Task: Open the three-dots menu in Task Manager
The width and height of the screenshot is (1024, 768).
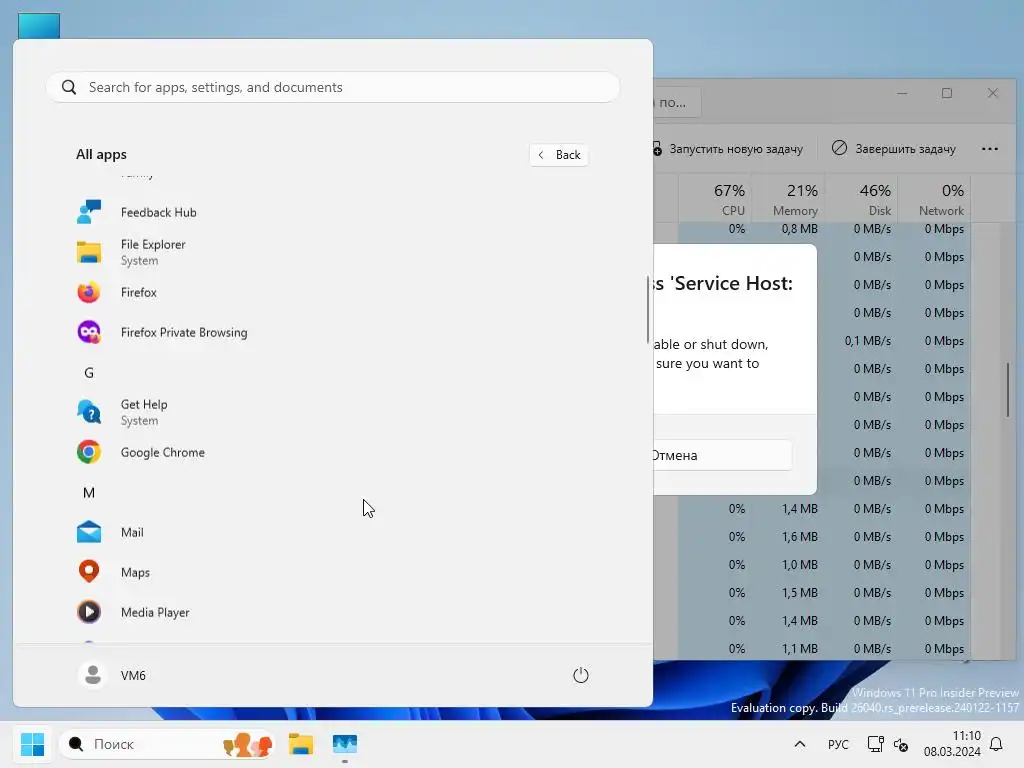Action: (x=990, y=149)
